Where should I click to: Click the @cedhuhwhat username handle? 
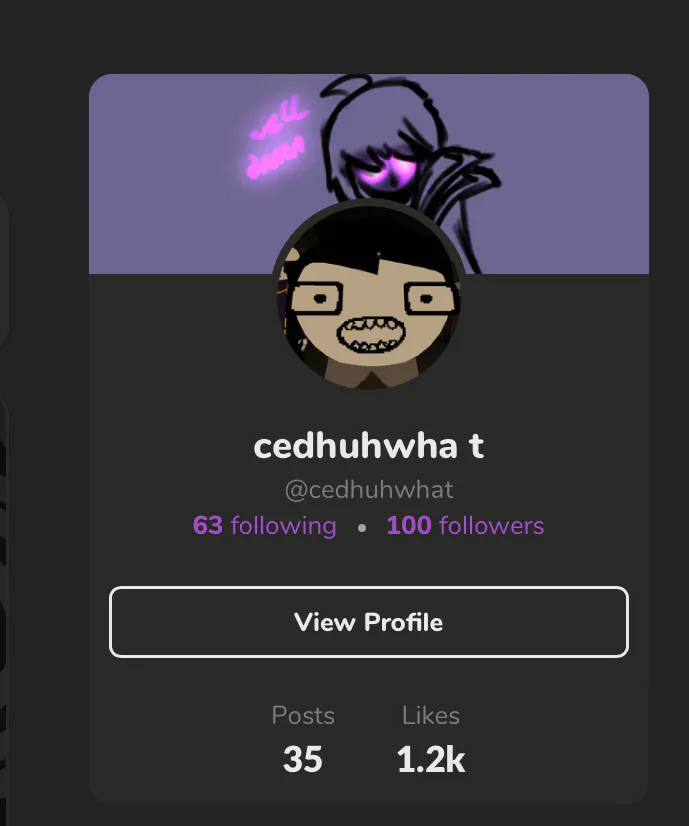tap(369, 490)
